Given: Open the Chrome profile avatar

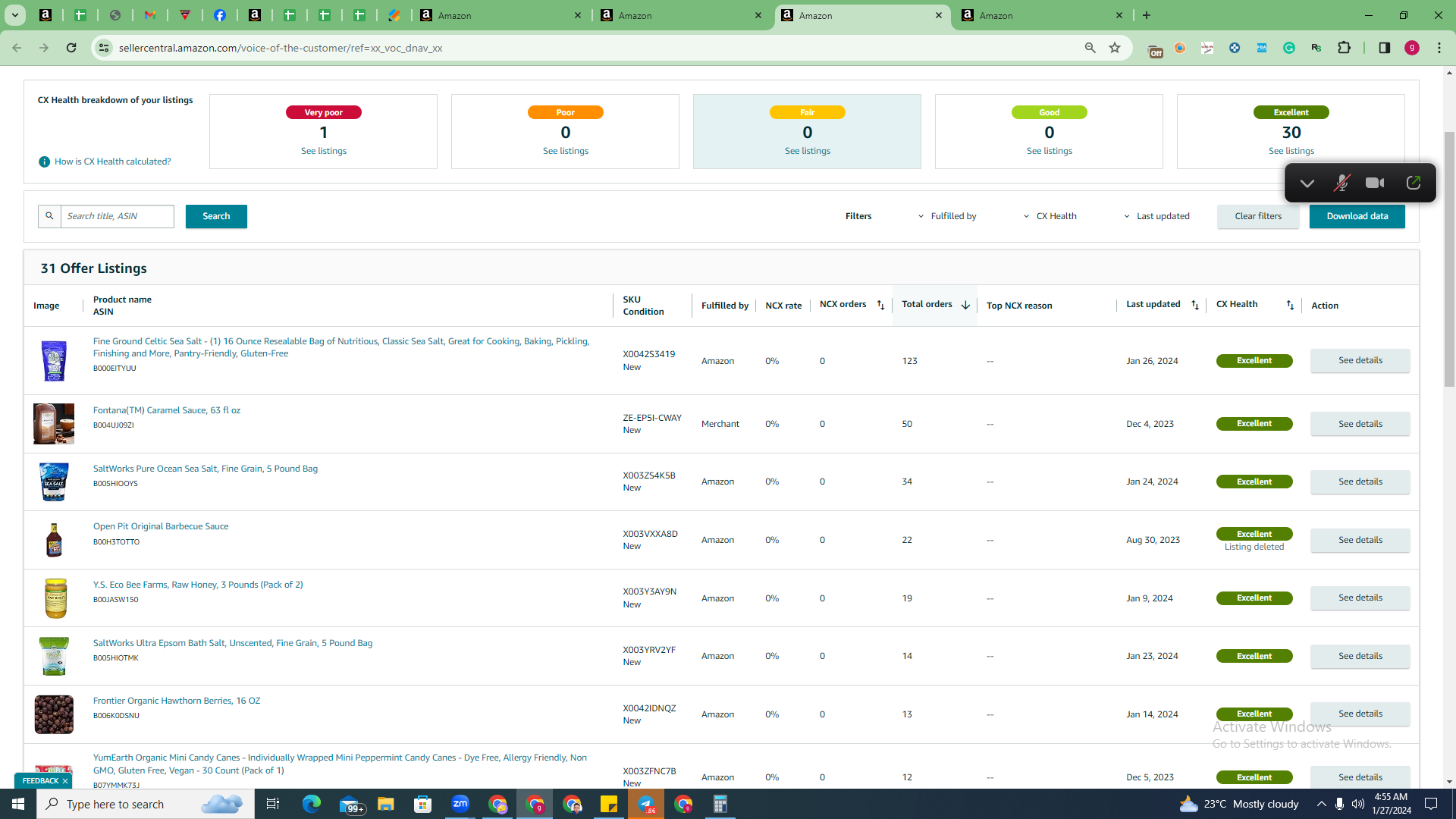Looking at the screenshot, I should [x=1412, y=48].
